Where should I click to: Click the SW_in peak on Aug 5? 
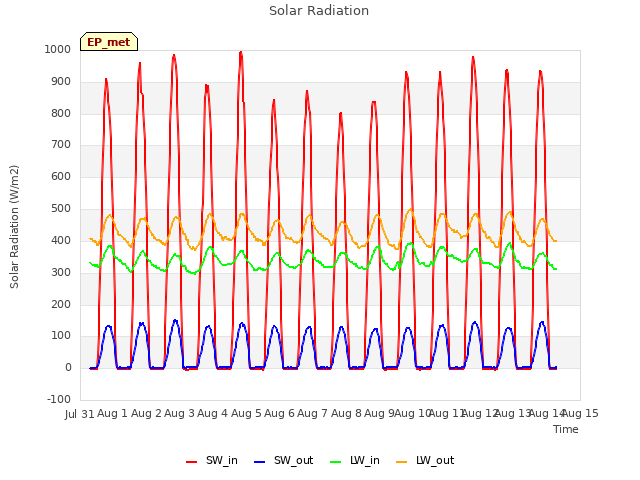tap(241, 52)
